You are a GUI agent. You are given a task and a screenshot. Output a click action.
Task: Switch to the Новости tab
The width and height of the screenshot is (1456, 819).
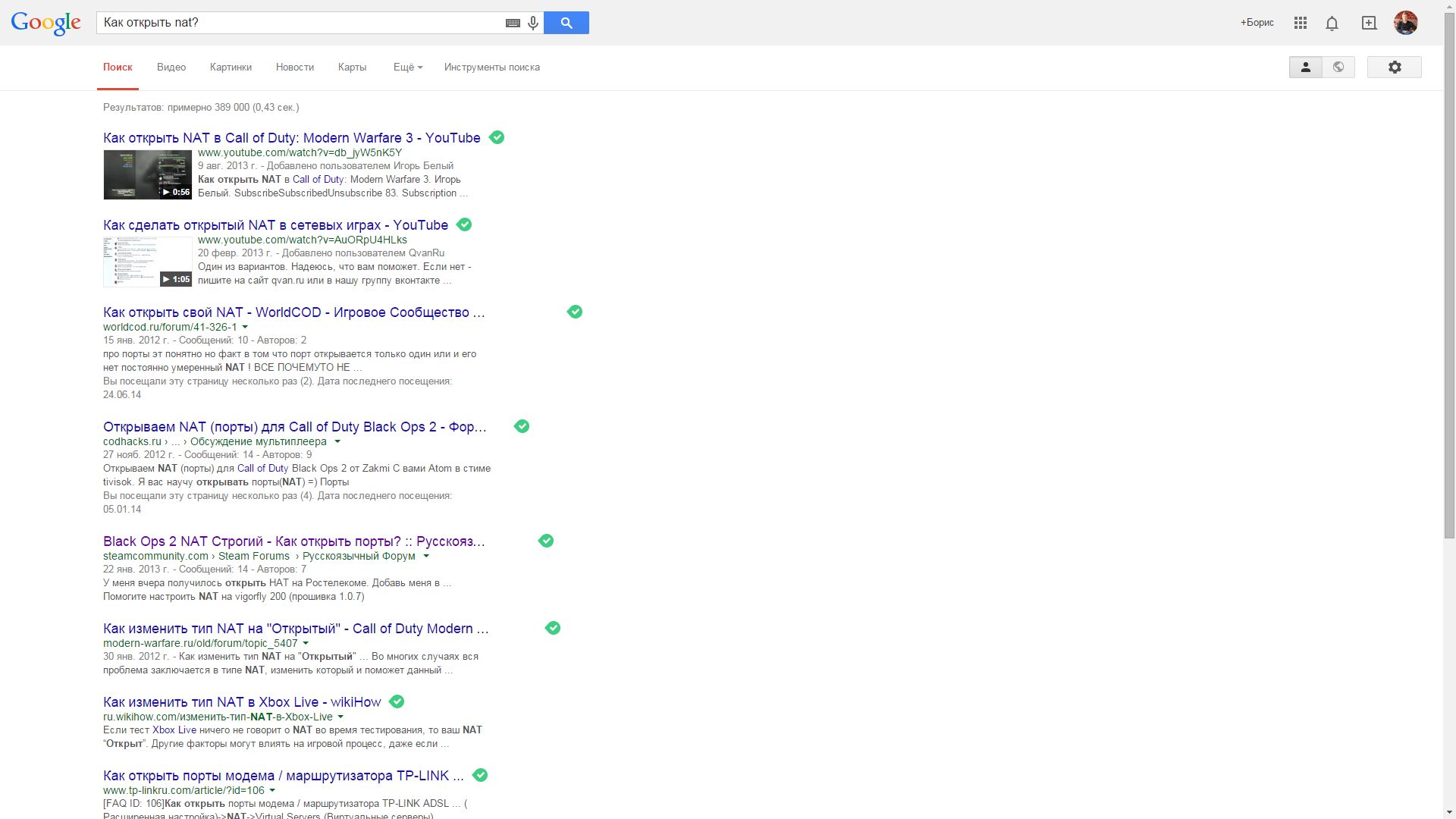(x=295, y=67)
